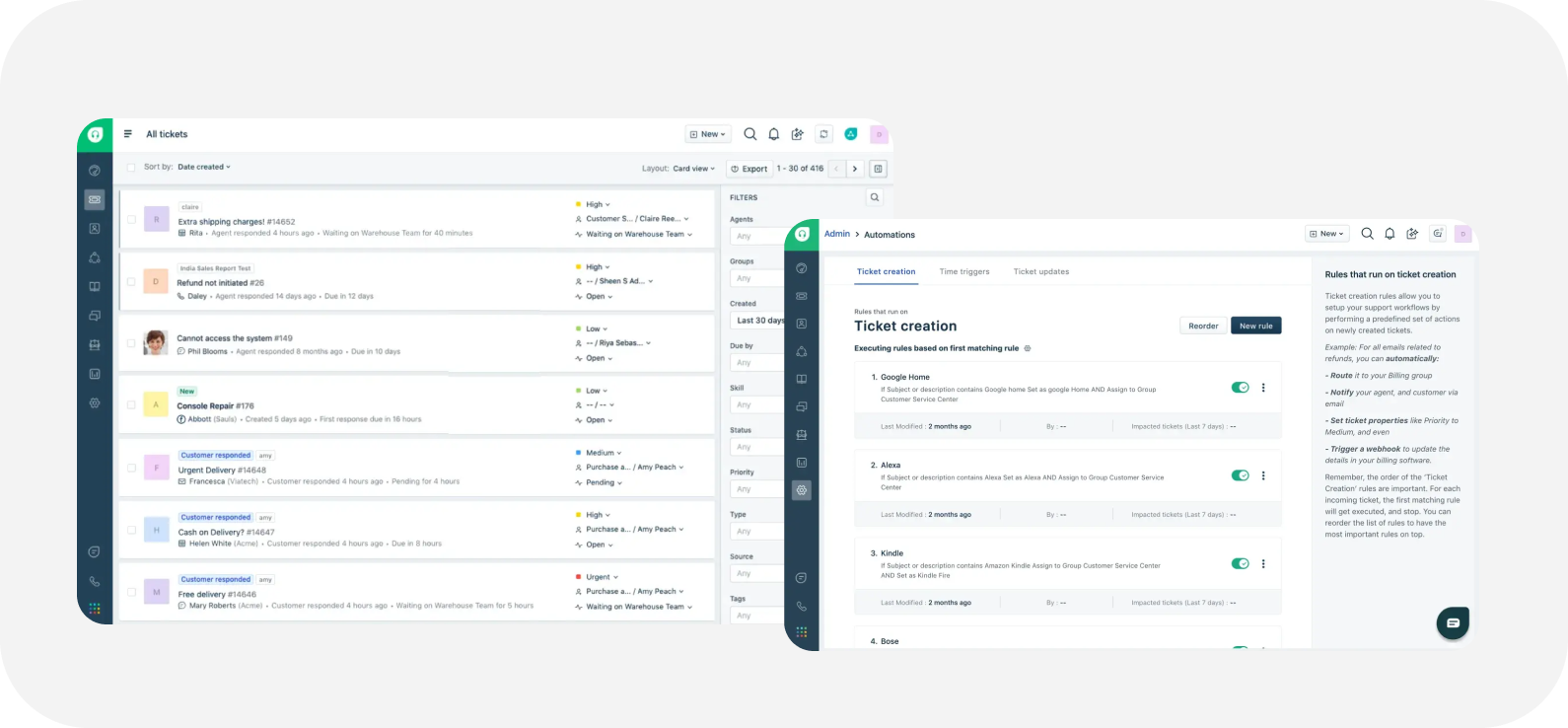Click highlighted Admin gear in Automations sidebar
This screenshot has width=1568, height=728.
(x=802, y=490)
